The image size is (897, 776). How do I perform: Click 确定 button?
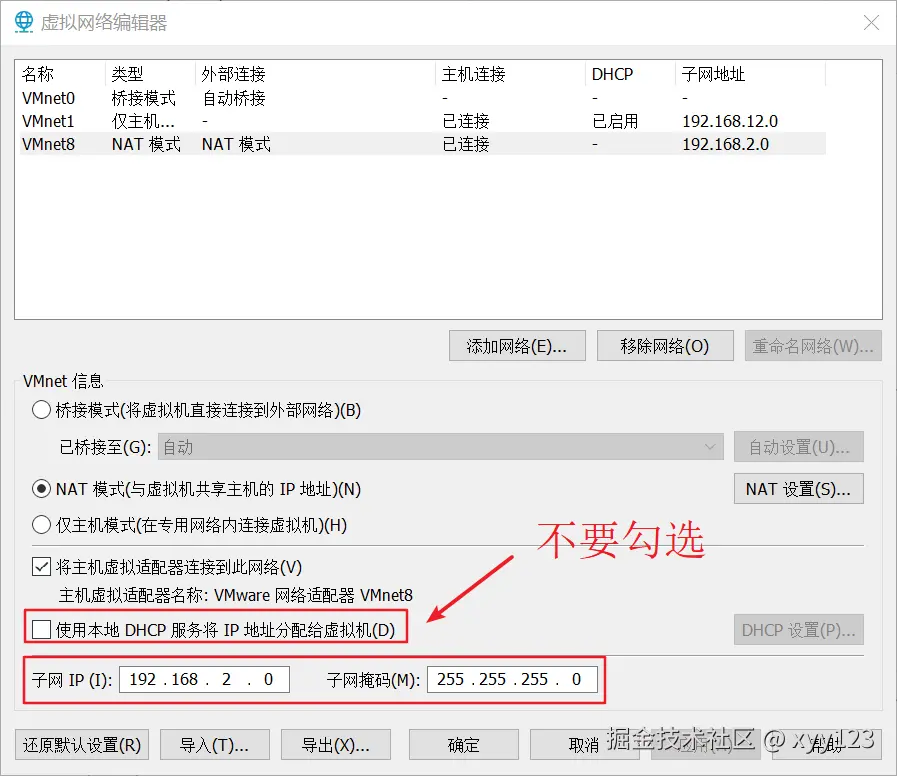click(x=463, y=745)
